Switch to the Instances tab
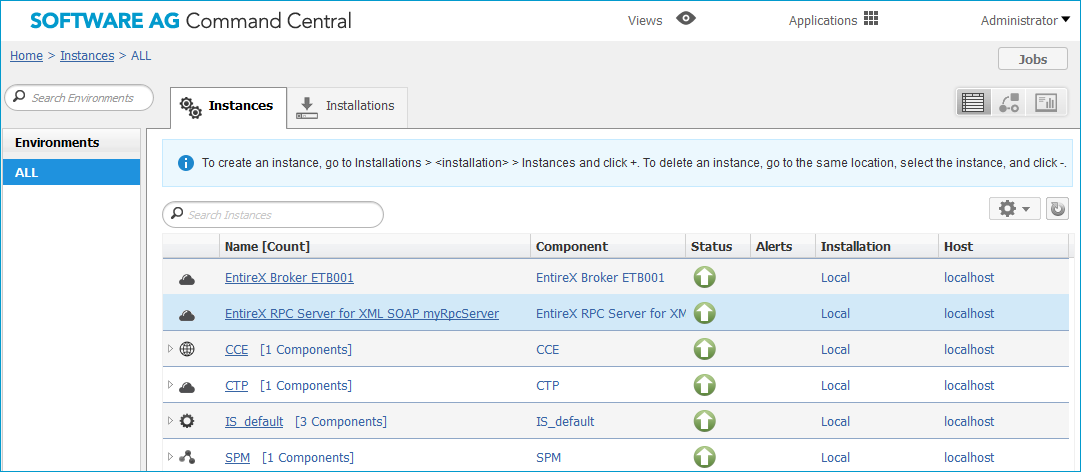This screenshot has height=472, width=1081. pyautogui.click(x=228, y=107)
